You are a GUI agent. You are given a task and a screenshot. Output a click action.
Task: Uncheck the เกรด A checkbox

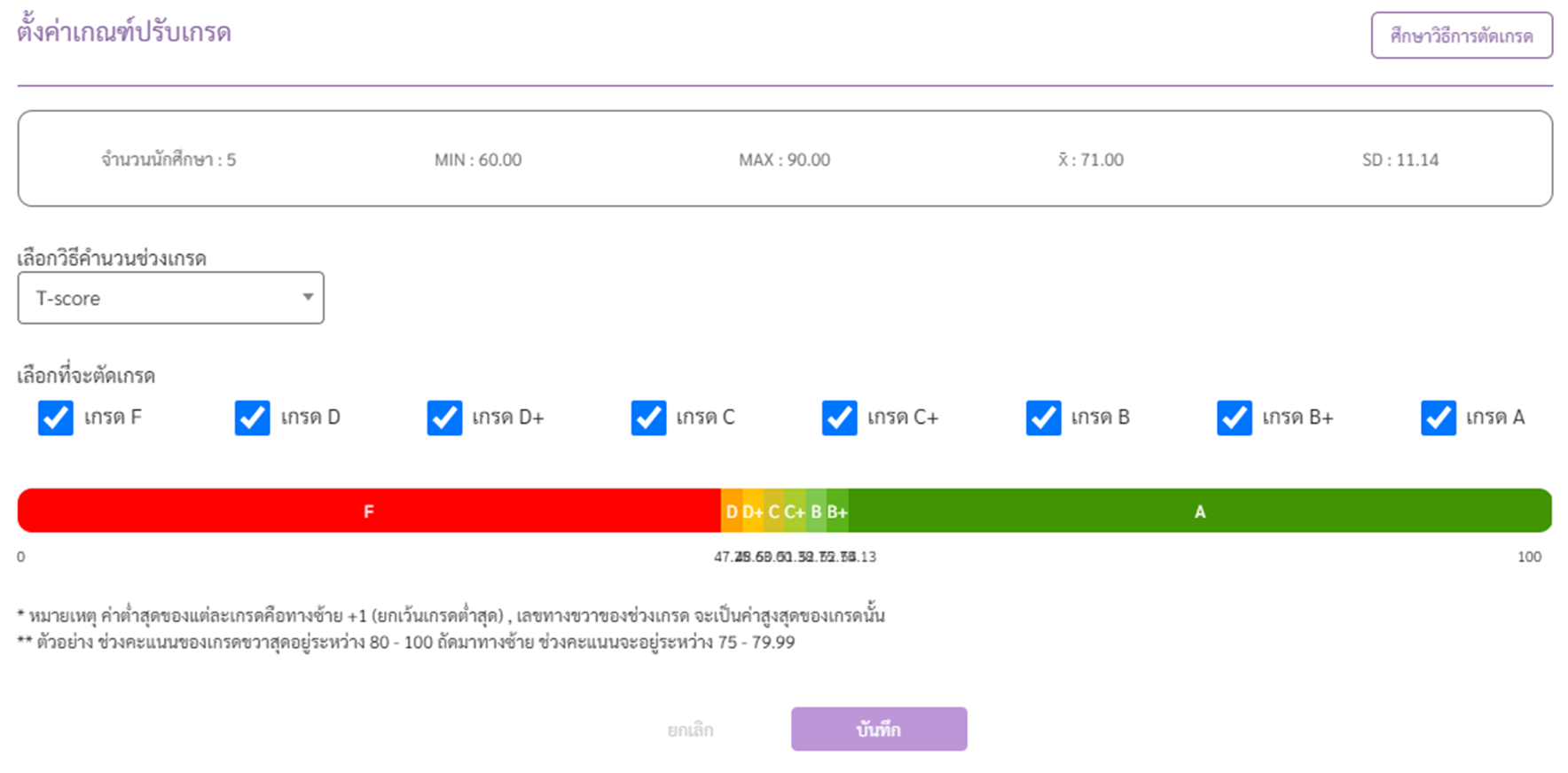click(x=1438, y=418)
